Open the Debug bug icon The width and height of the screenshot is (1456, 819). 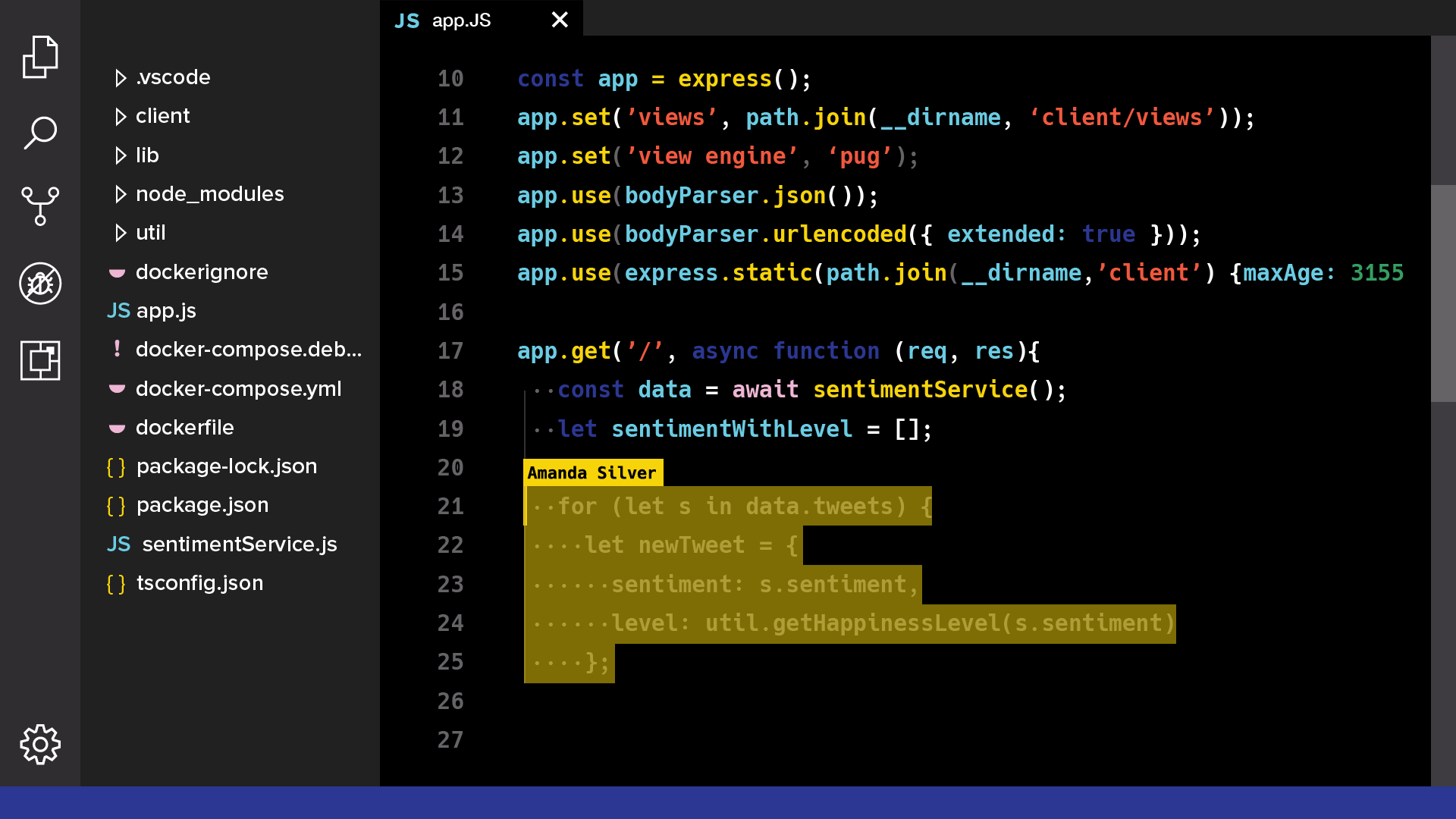[x=40, y=284]
